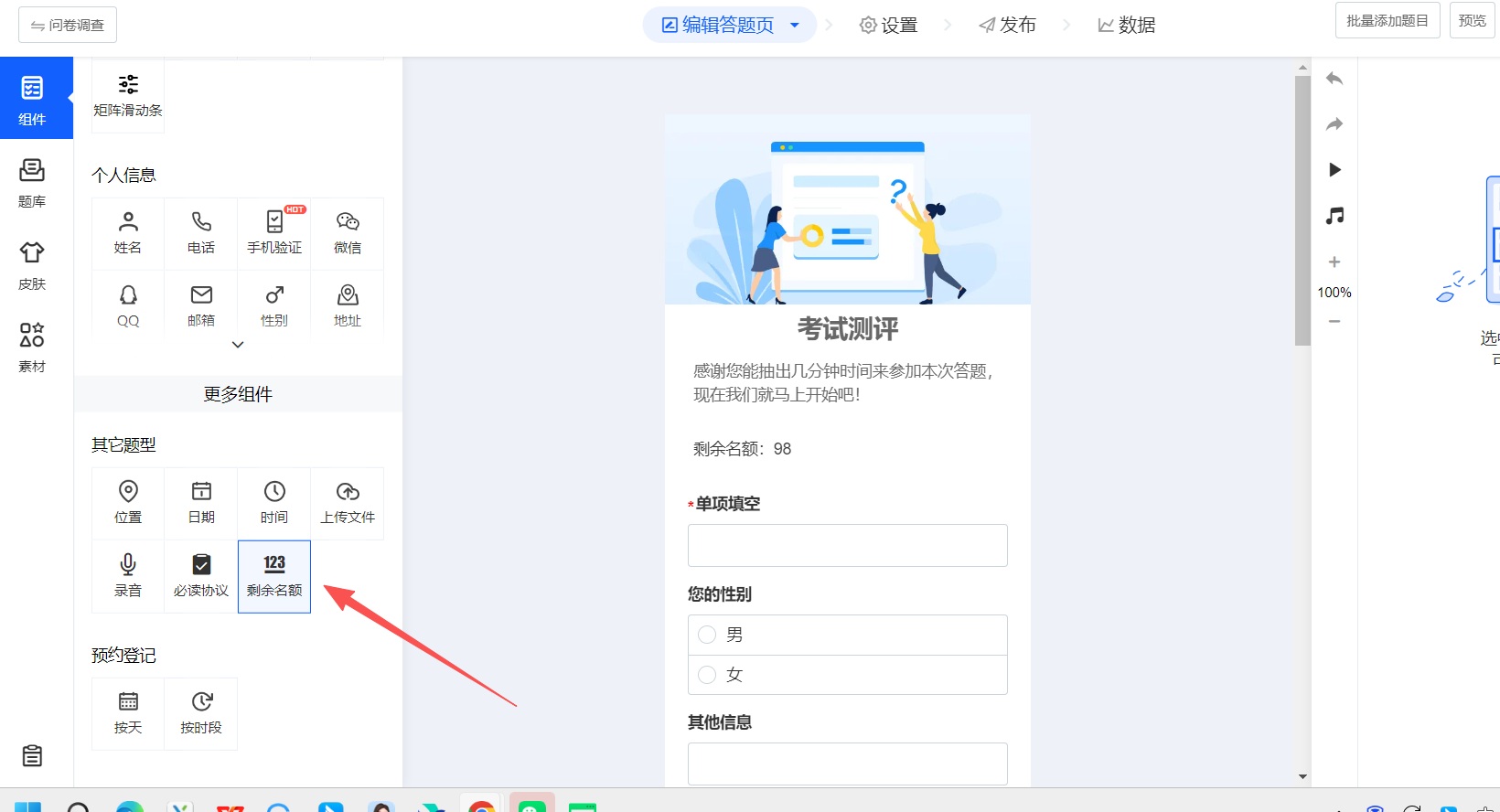Viewport: 1500px width, 812px height.
Task: Zoom in with the plus button
Action: tap(1334, 262)
